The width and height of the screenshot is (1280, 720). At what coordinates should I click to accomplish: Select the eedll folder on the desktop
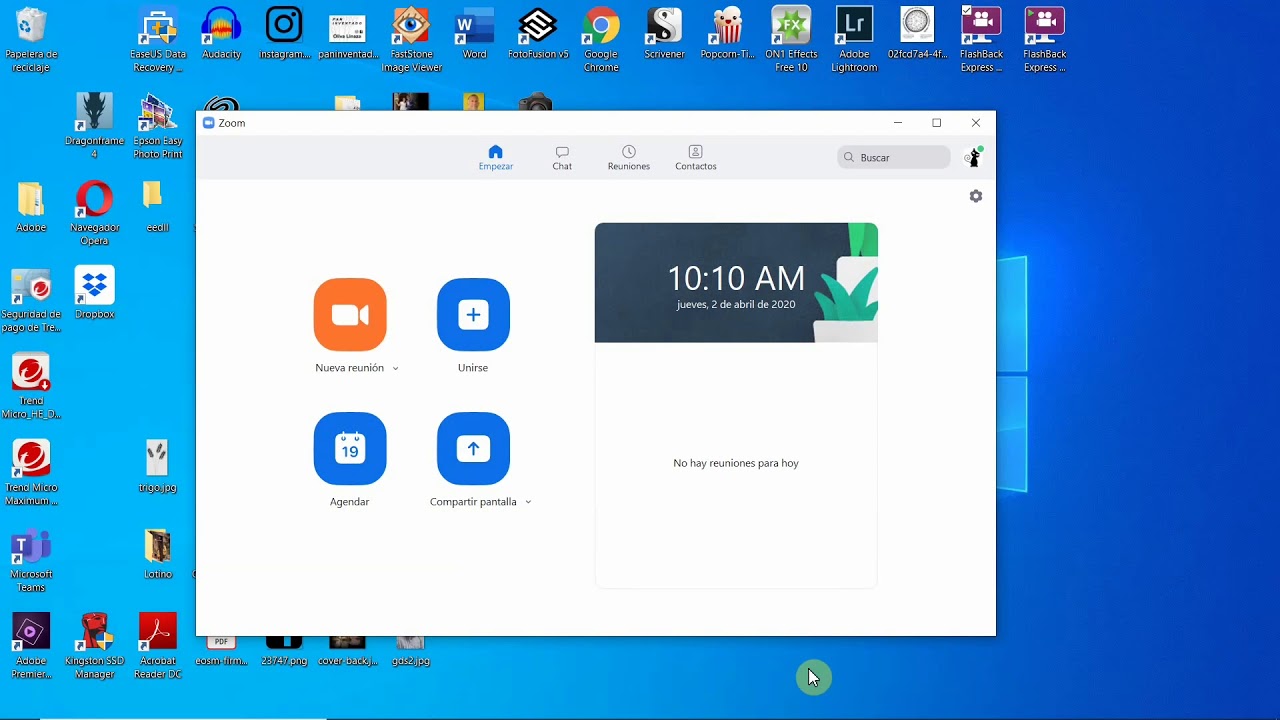tap(157, 207)
